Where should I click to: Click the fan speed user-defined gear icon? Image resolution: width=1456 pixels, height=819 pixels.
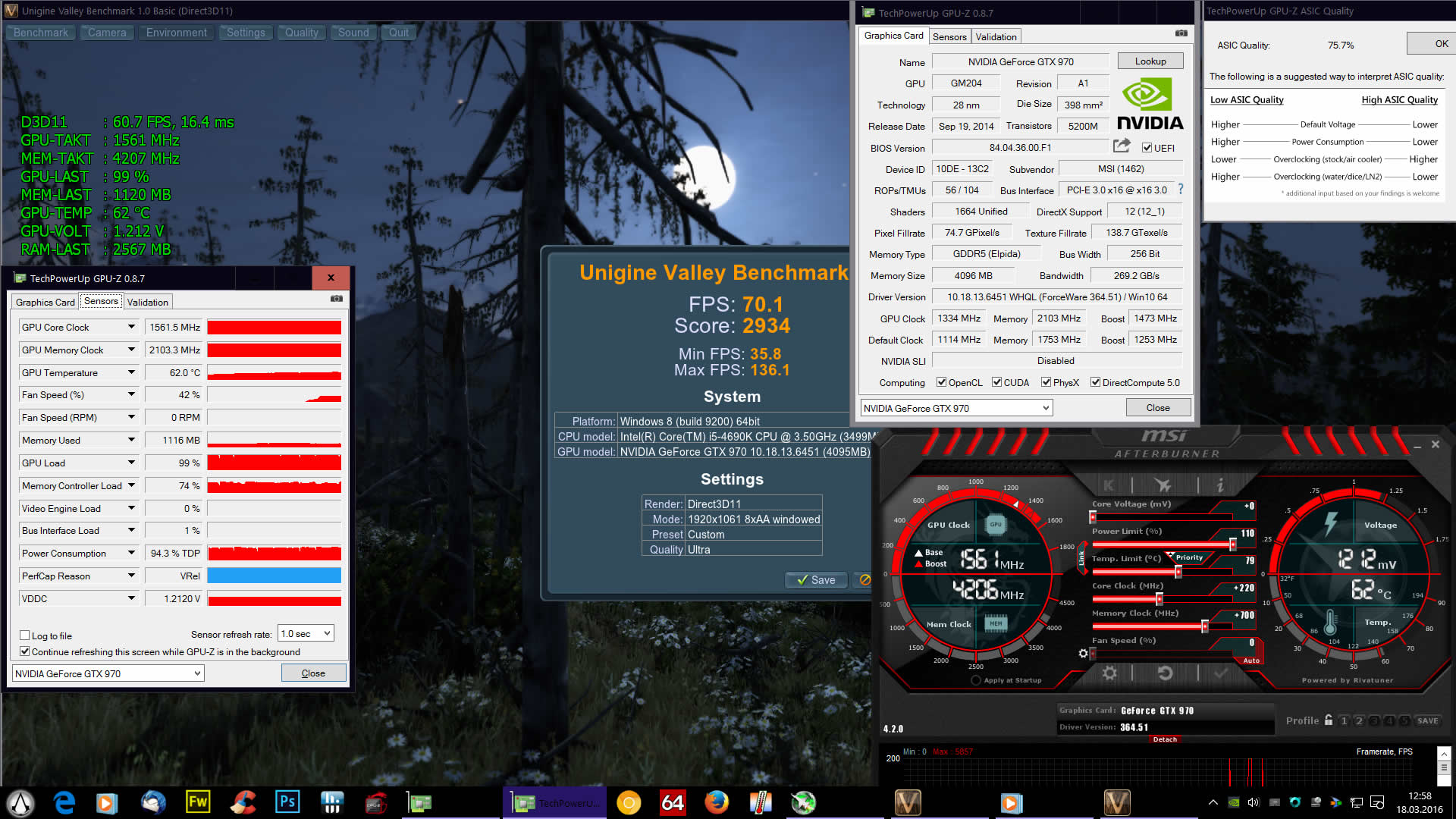coord(1084,653)
